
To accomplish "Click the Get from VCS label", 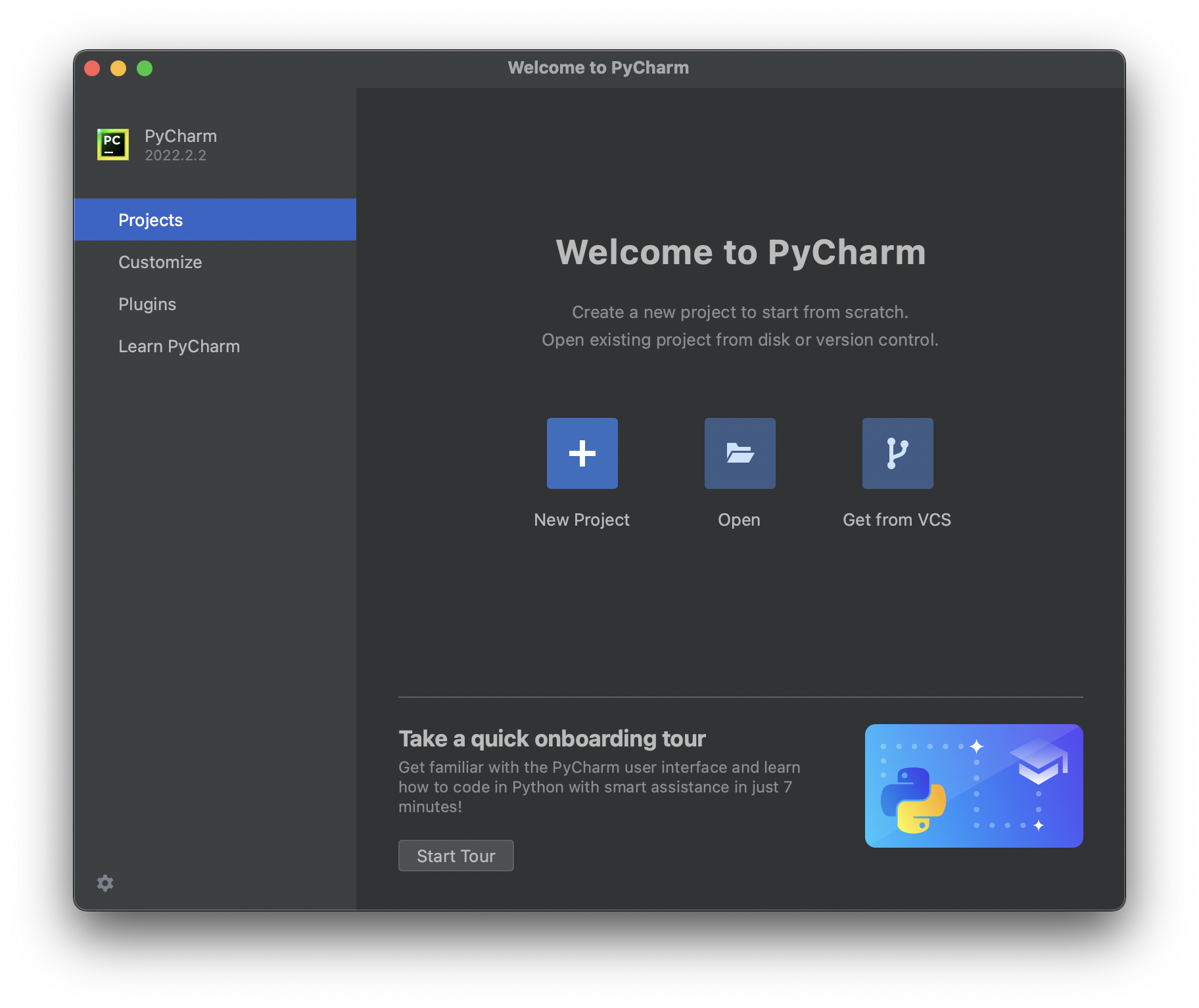I will (897, 520).
